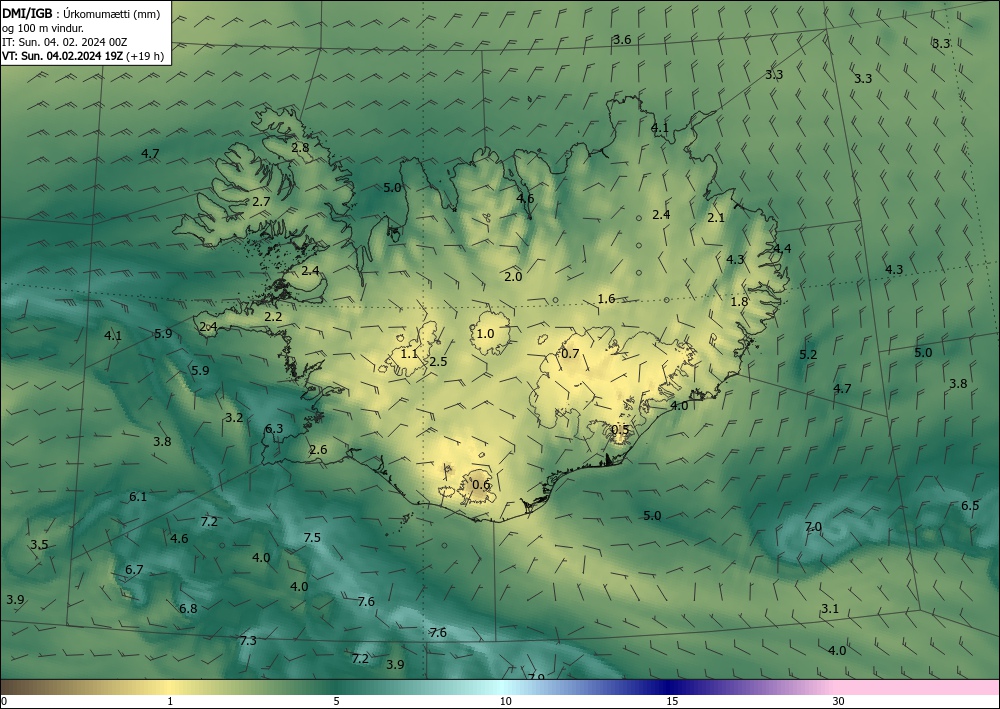Select the 'IT: Sun. 04. 02. 2024 00Z' line

point(64,42)
